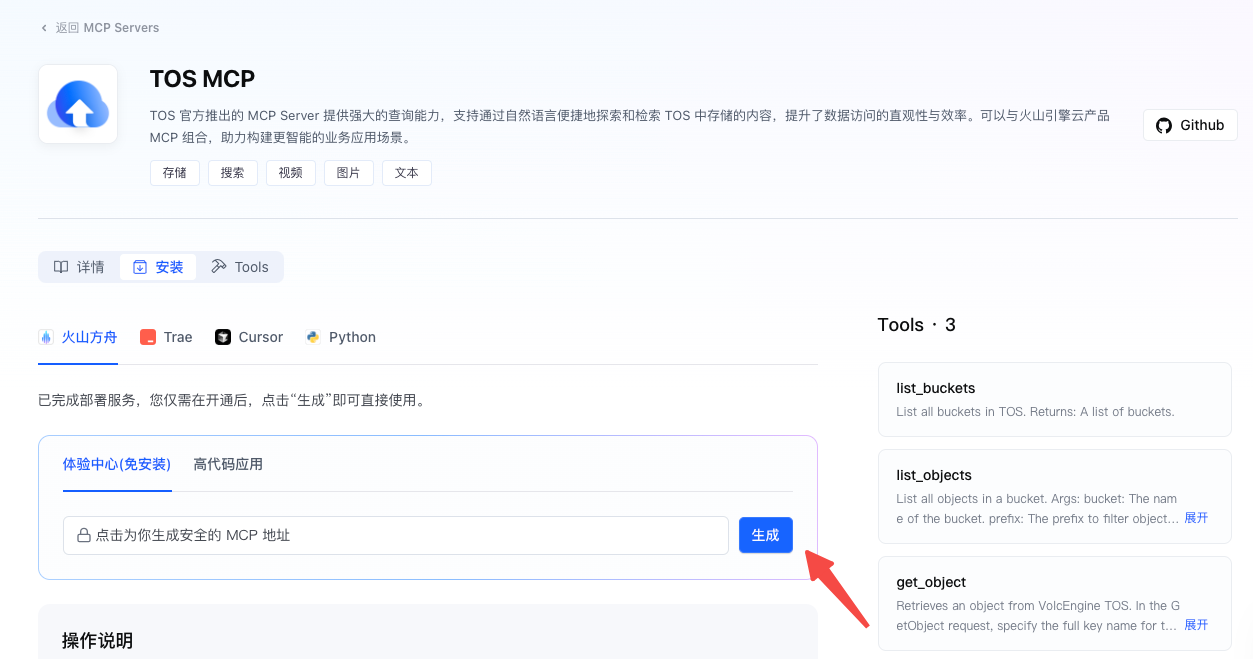Return via 返回 MCP Servers link
The height and width of the screenshot is (659, 1253).
[107, 28]
